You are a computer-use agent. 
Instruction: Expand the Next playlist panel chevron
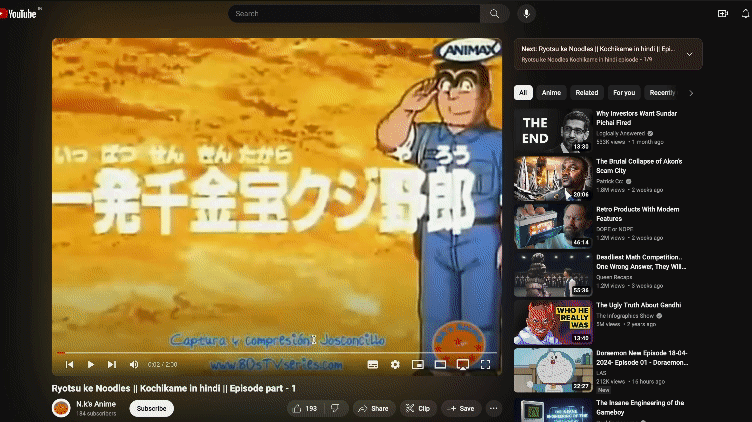689,54
